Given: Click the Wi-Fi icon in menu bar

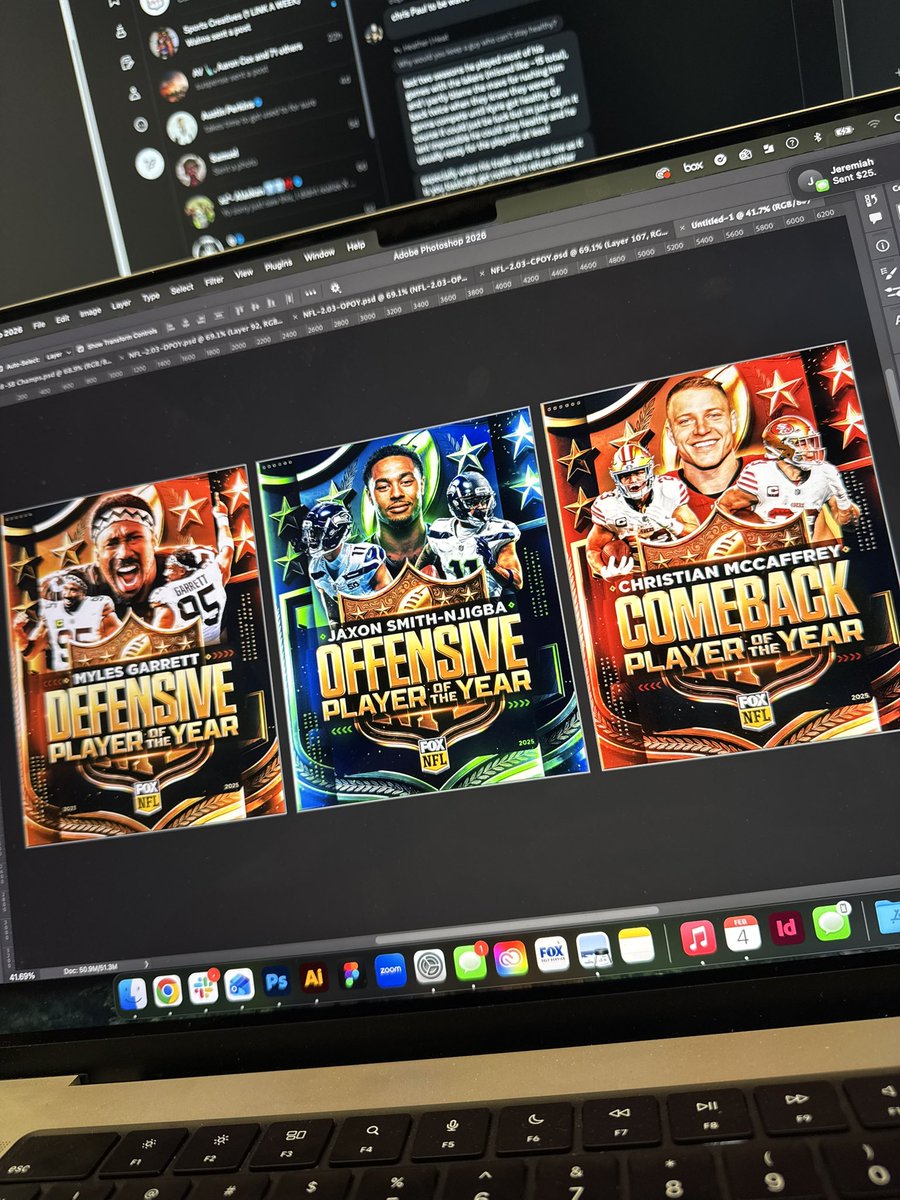Looking at the screenshot, I should pyautogui.click(x=875, y=124).
